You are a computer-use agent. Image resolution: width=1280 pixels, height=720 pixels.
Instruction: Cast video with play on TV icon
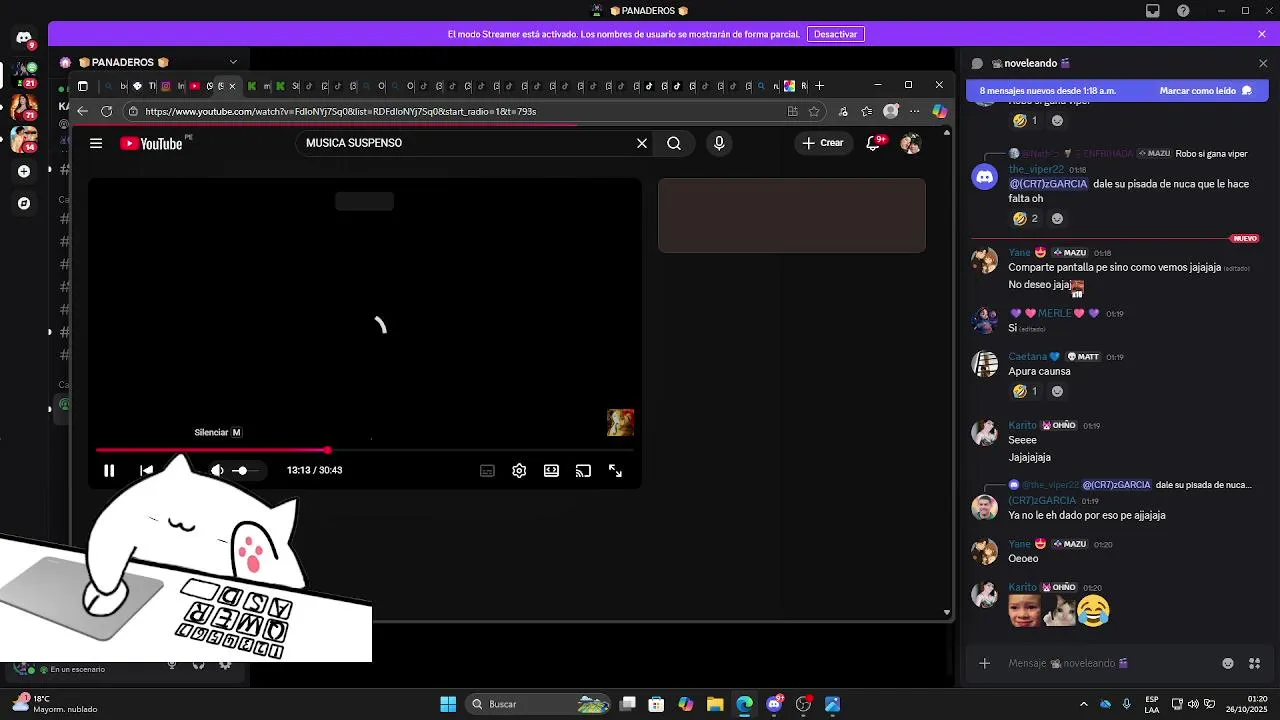click(x=583, y=470)
